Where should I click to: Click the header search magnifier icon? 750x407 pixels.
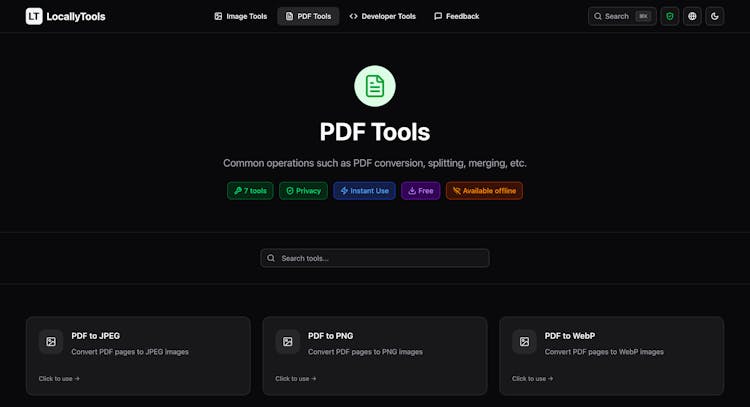[598, 16]
